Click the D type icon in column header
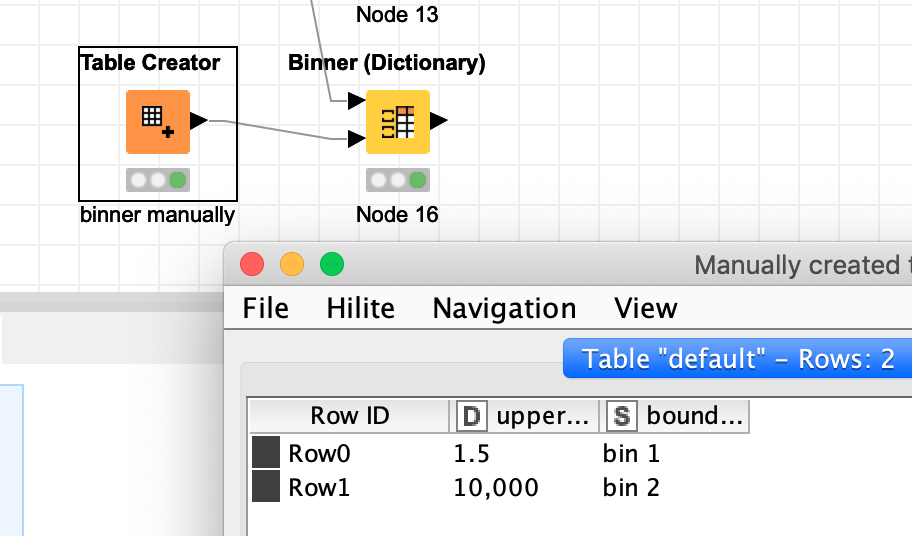This screenshot has height=536, width=912. click(x=472, y=416)
